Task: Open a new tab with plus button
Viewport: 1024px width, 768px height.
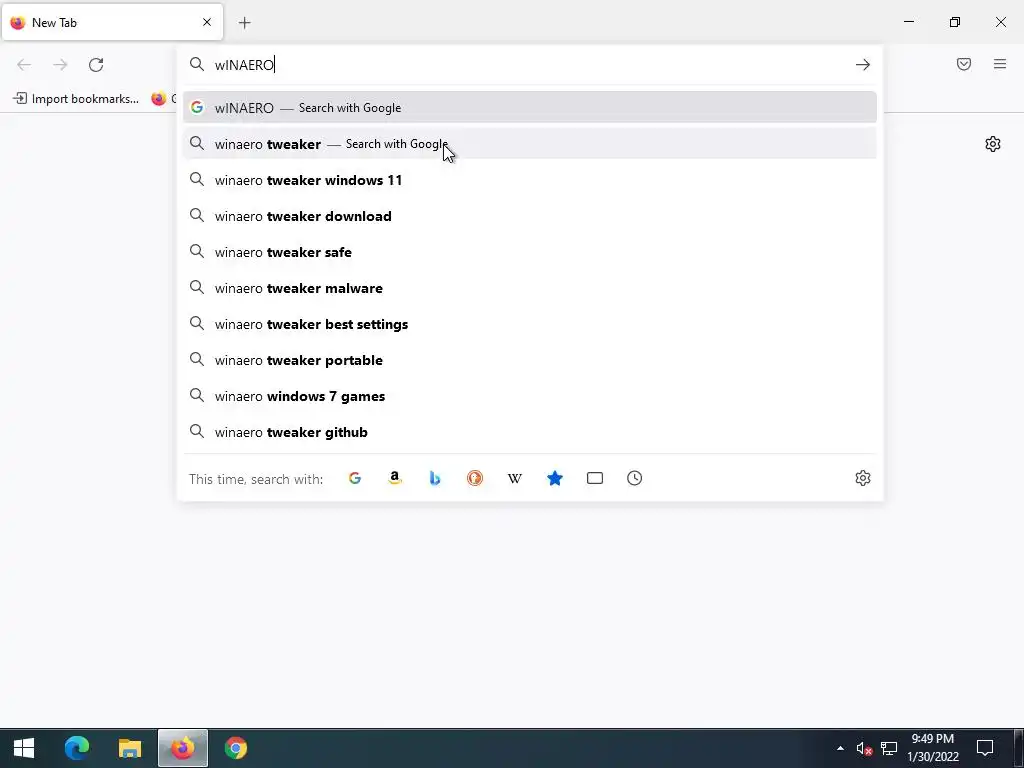Action: click(x=244, y=23)
